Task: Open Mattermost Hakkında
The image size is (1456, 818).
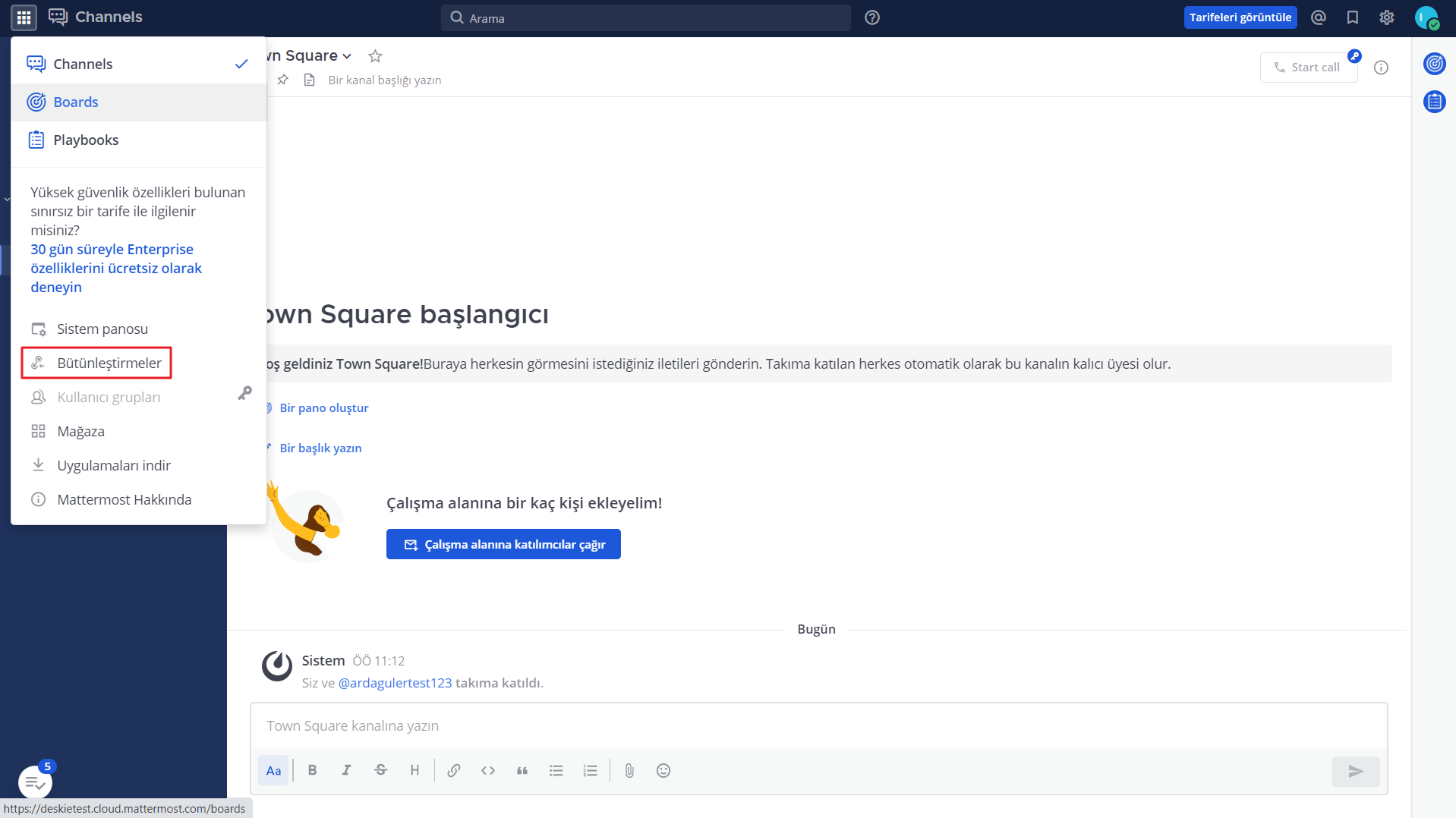Action: (x=139, y=499)
